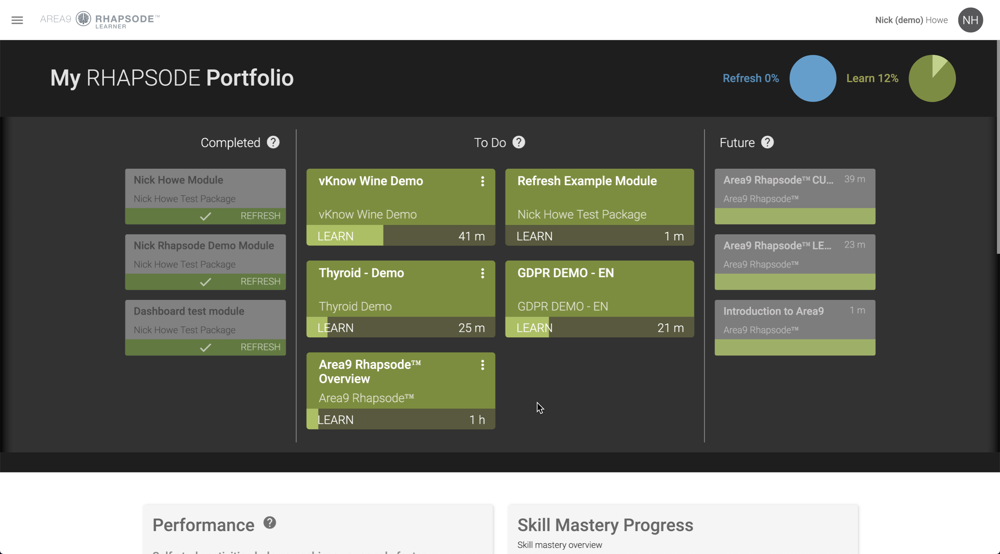Open the hamburger navigation menu
Screen dimensions: 1000x554
[17, 20]
